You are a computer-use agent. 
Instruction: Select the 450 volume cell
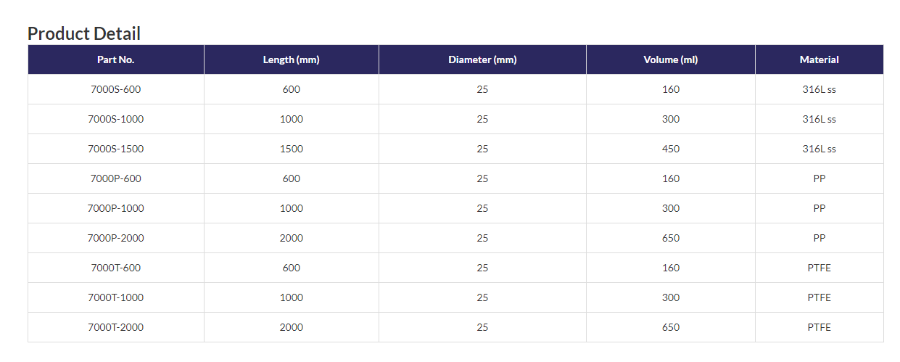670,149
